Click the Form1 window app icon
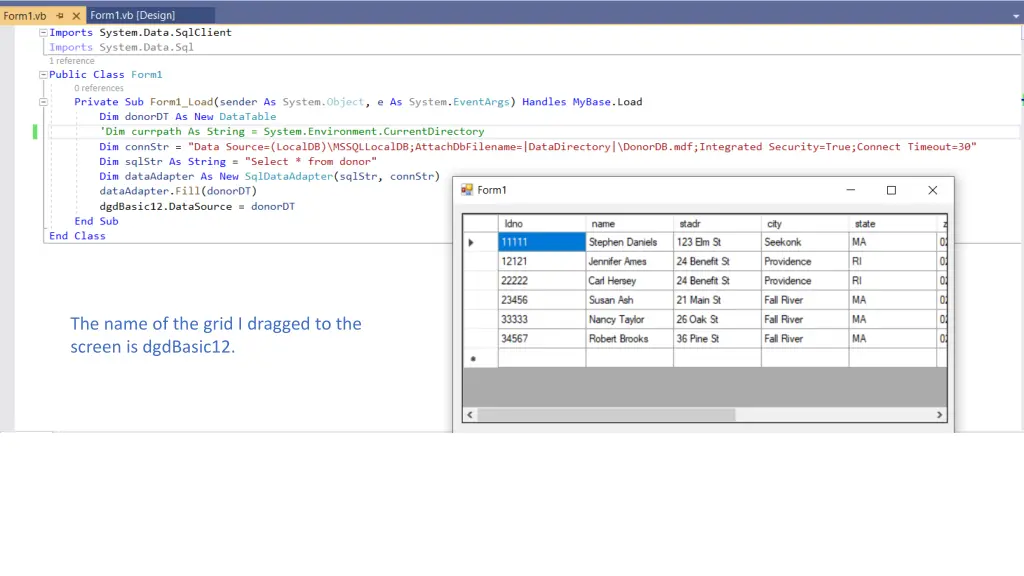Viewport: 1024px width, 576px height. (x=466, y=190)
